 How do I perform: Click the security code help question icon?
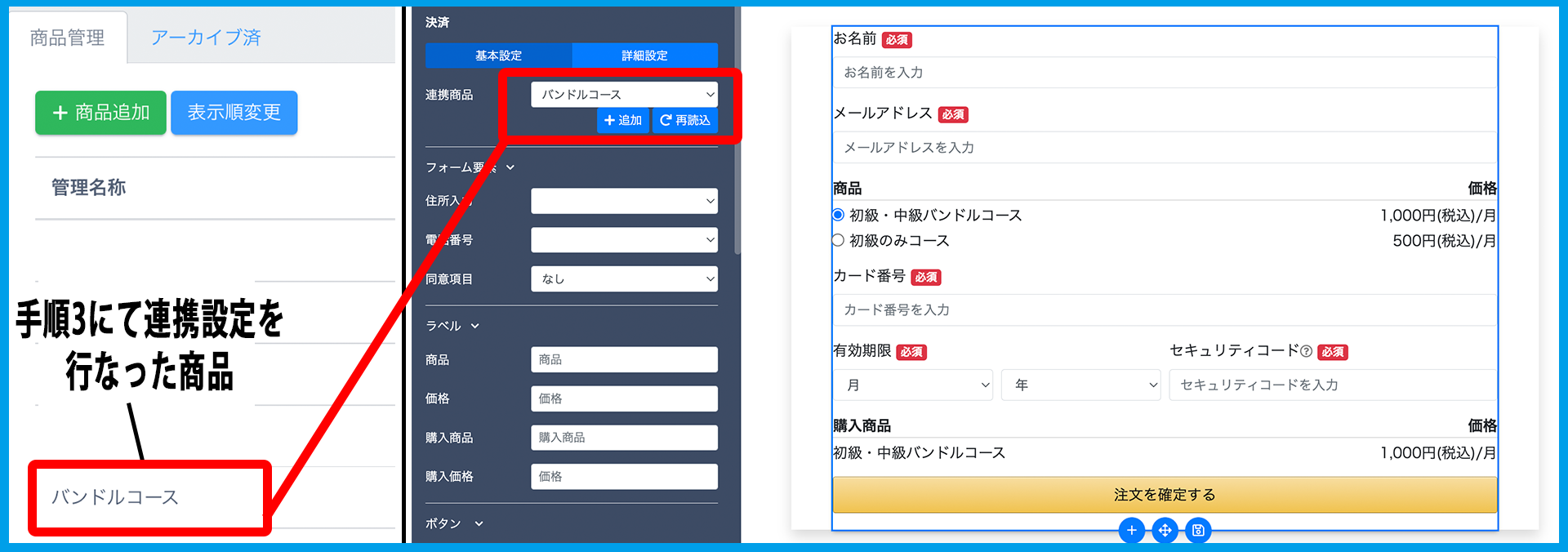(x=1306, y=351)
